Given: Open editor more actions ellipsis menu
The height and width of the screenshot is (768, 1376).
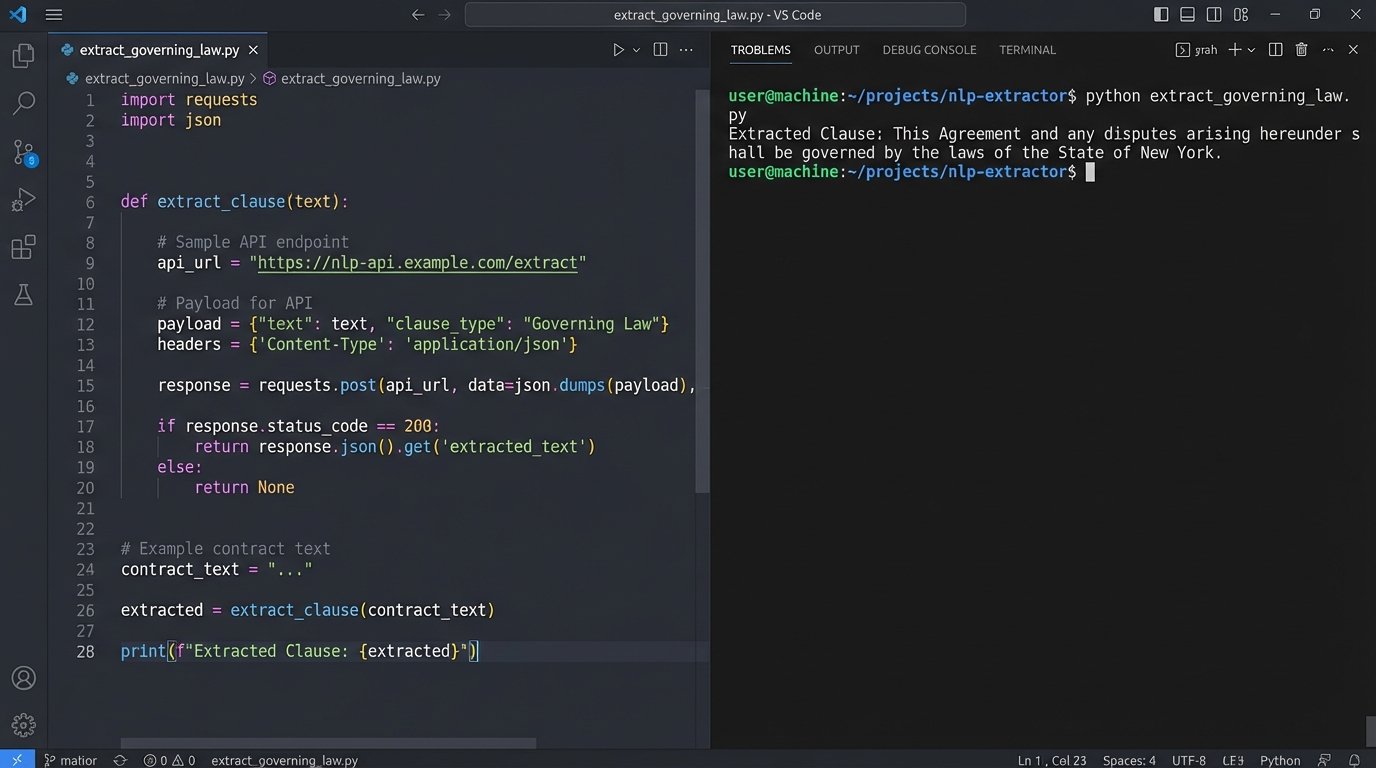Looking at the screenshot, I should 686,49.
